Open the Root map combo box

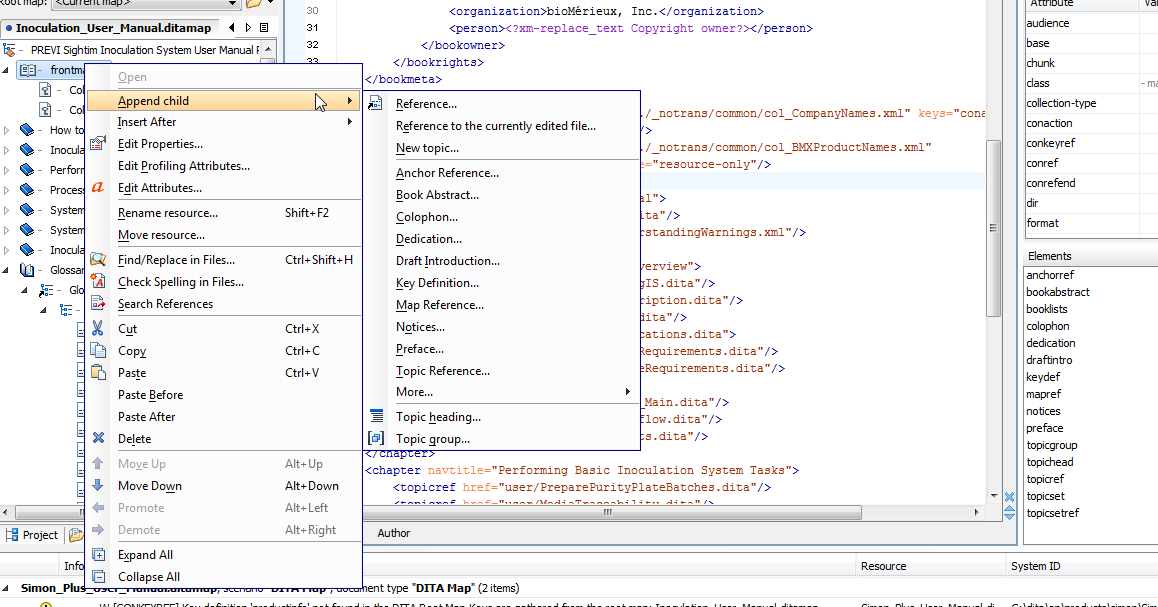tap(145, 3)
